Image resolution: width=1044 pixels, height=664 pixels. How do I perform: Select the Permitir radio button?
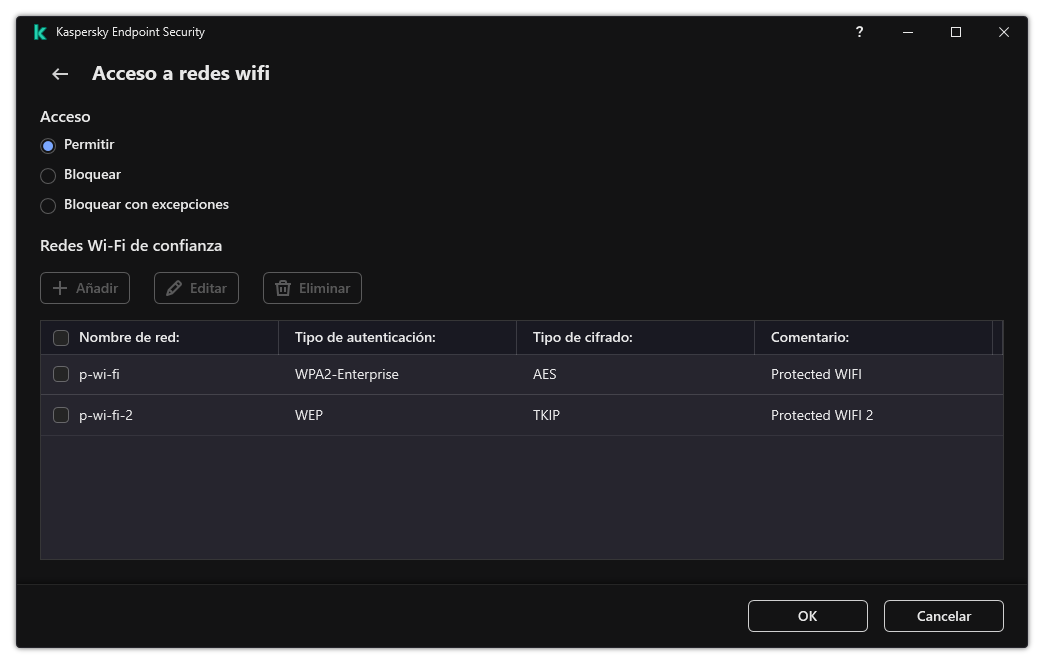(x=48, y=145)
